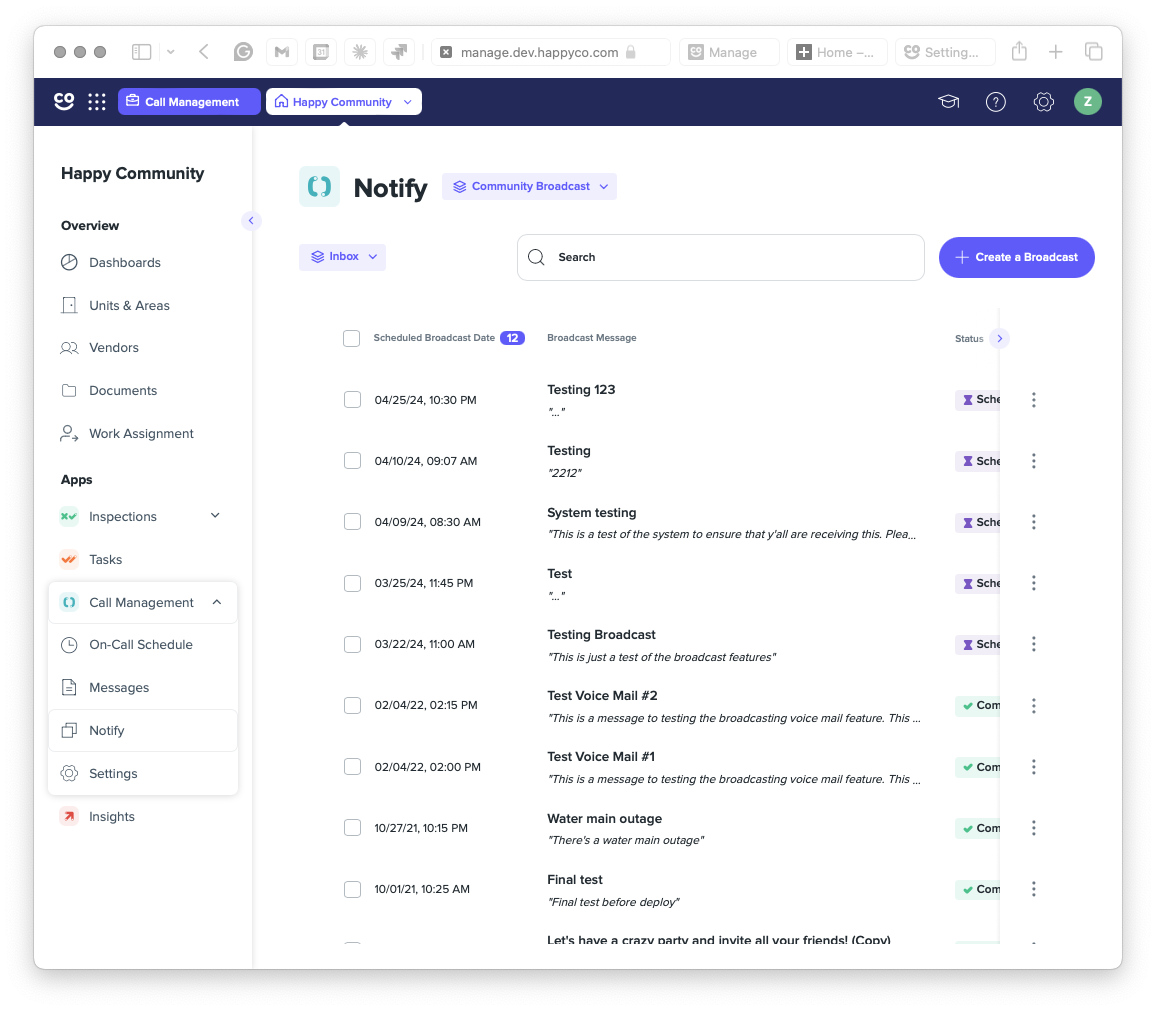Open the help question mark icon
The width and height of the screenshot is (1156, 1011).
tap(995, 102)
